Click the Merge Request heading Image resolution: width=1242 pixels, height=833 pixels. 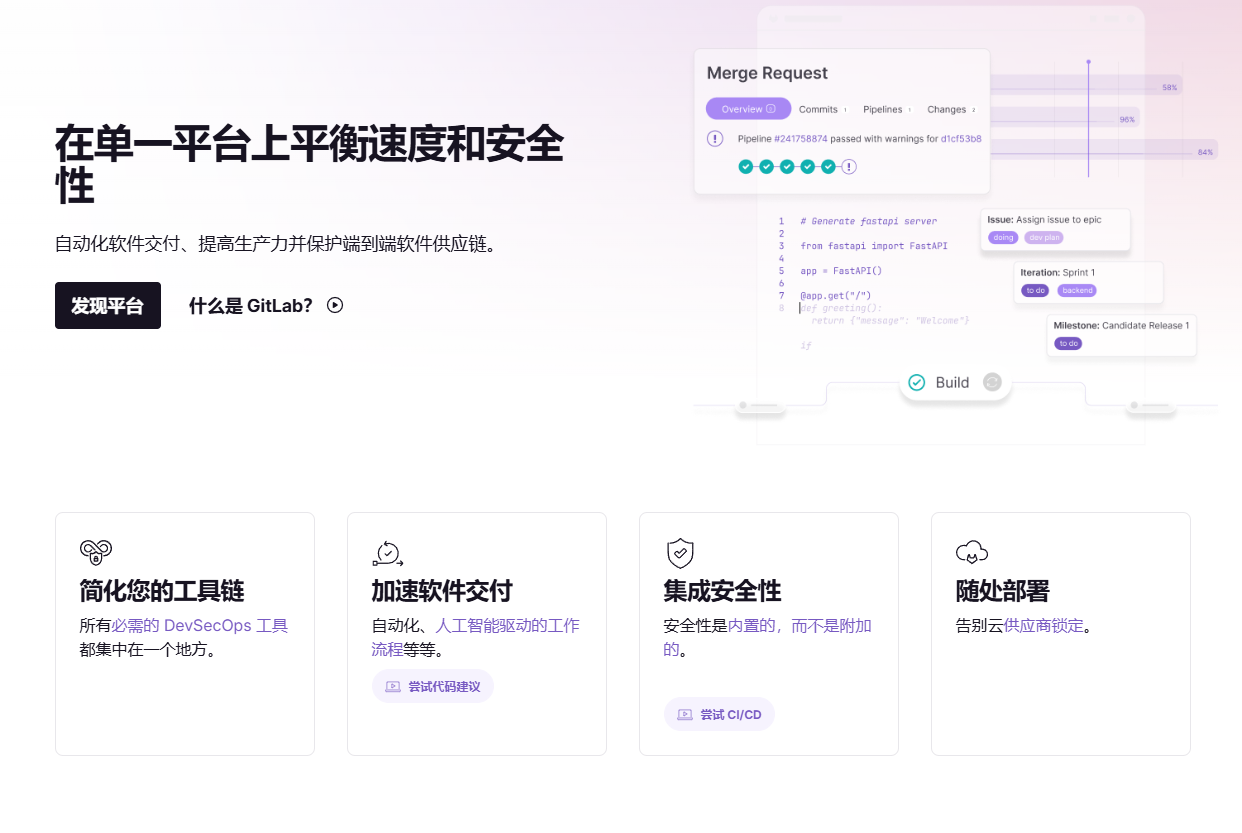tap(767, 73)
